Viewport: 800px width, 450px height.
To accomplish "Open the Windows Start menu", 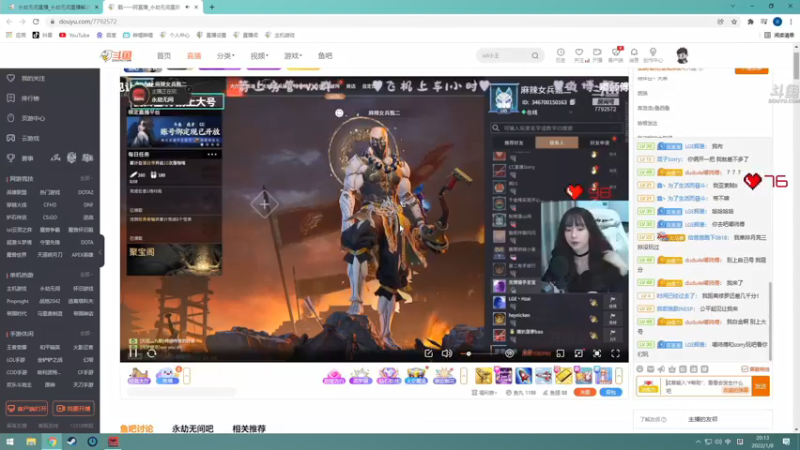I will coord(10,442).
